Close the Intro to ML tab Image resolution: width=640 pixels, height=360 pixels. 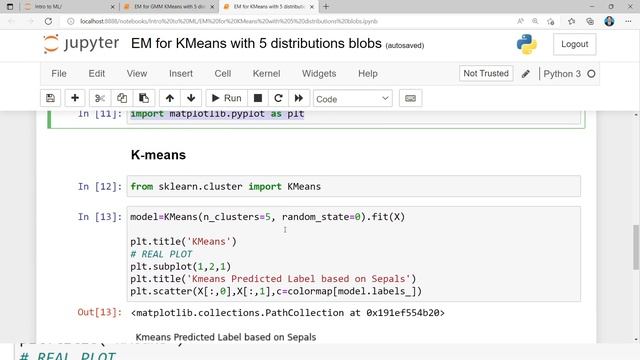(x=113, y=7)
